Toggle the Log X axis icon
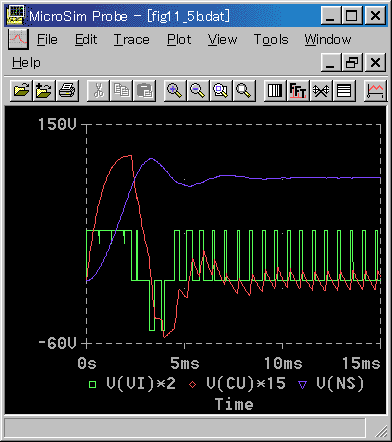Screen dimensions: 392x442 click(275, 91)
